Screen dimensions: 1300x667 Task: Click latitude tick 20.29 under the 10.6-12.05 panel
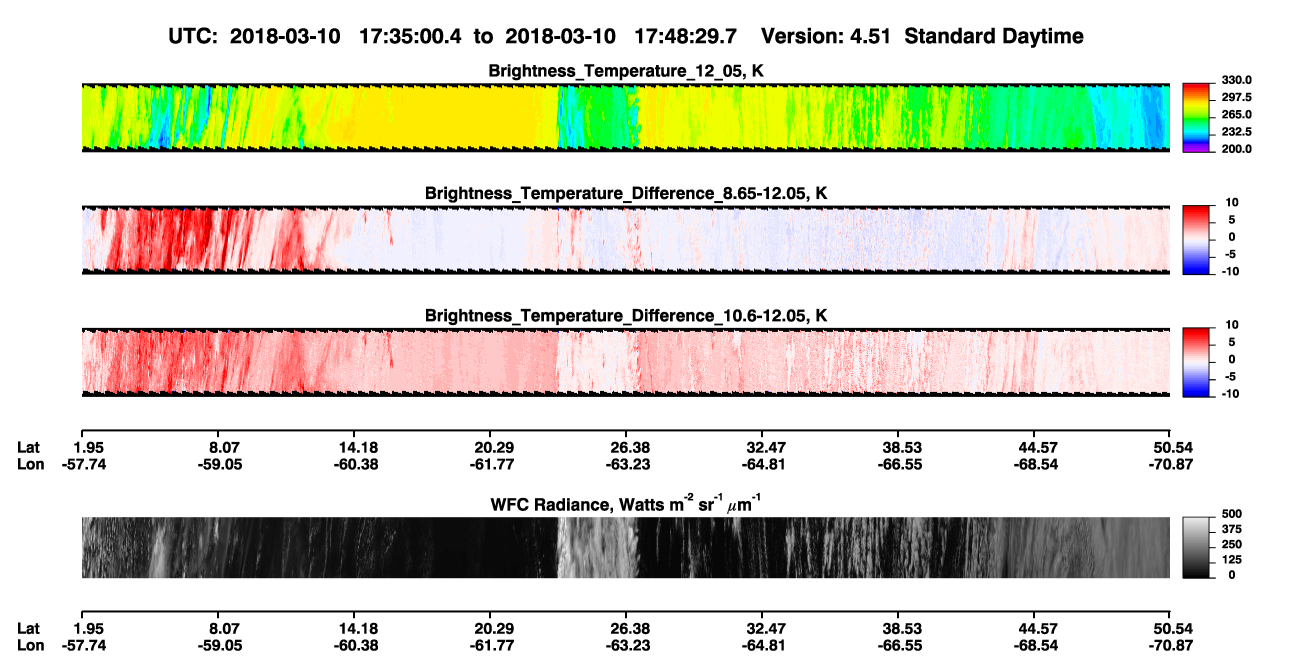[x=490, y=447]
